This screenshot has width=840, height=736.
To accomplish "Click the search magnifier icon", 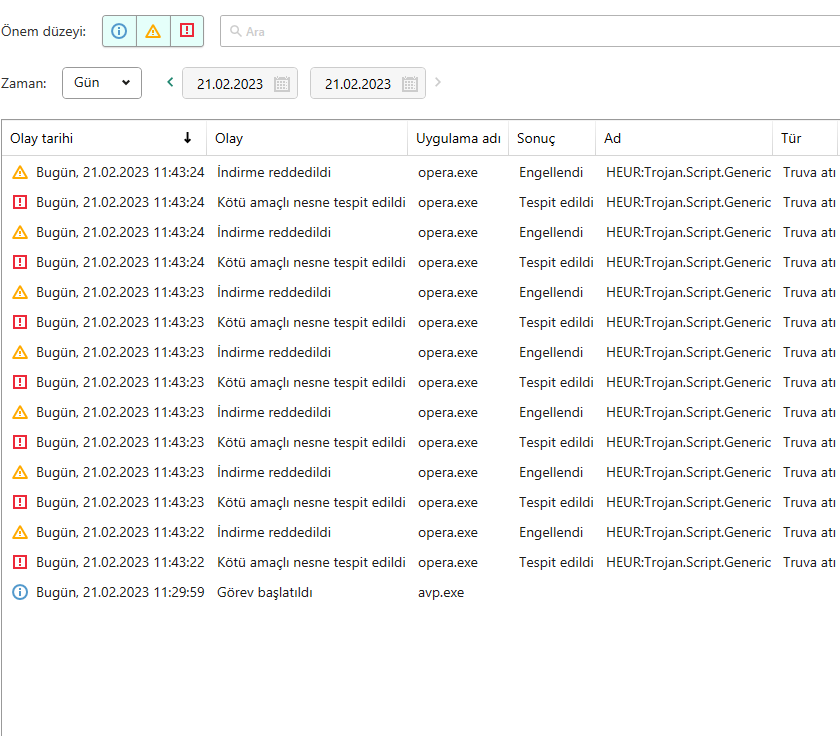I will coord(235,31).
